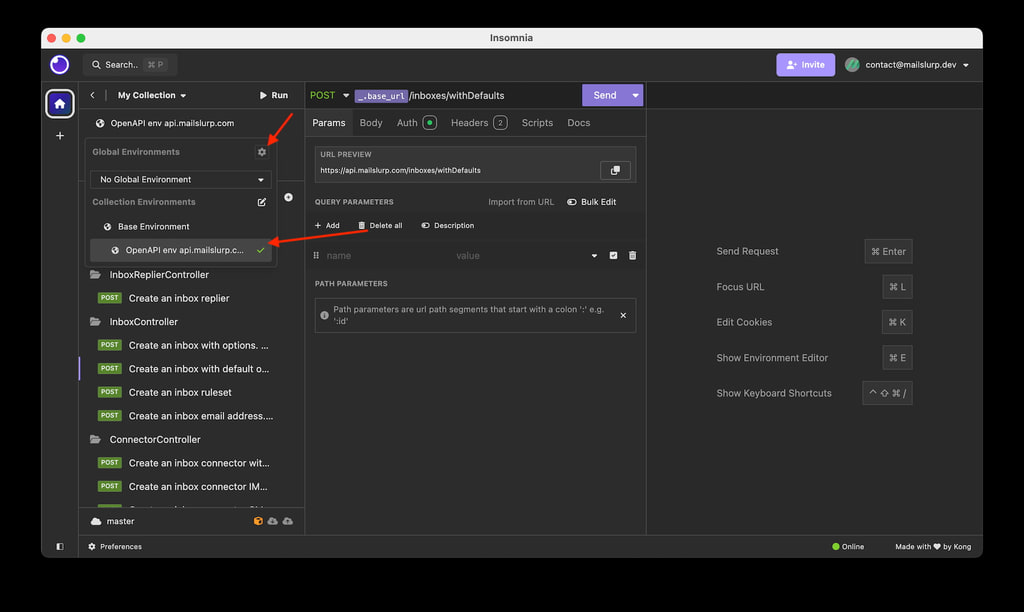The image size is (1024, 612).
Task: Toggle the sidebar panel icon
Action: click(x=59, y=547)
